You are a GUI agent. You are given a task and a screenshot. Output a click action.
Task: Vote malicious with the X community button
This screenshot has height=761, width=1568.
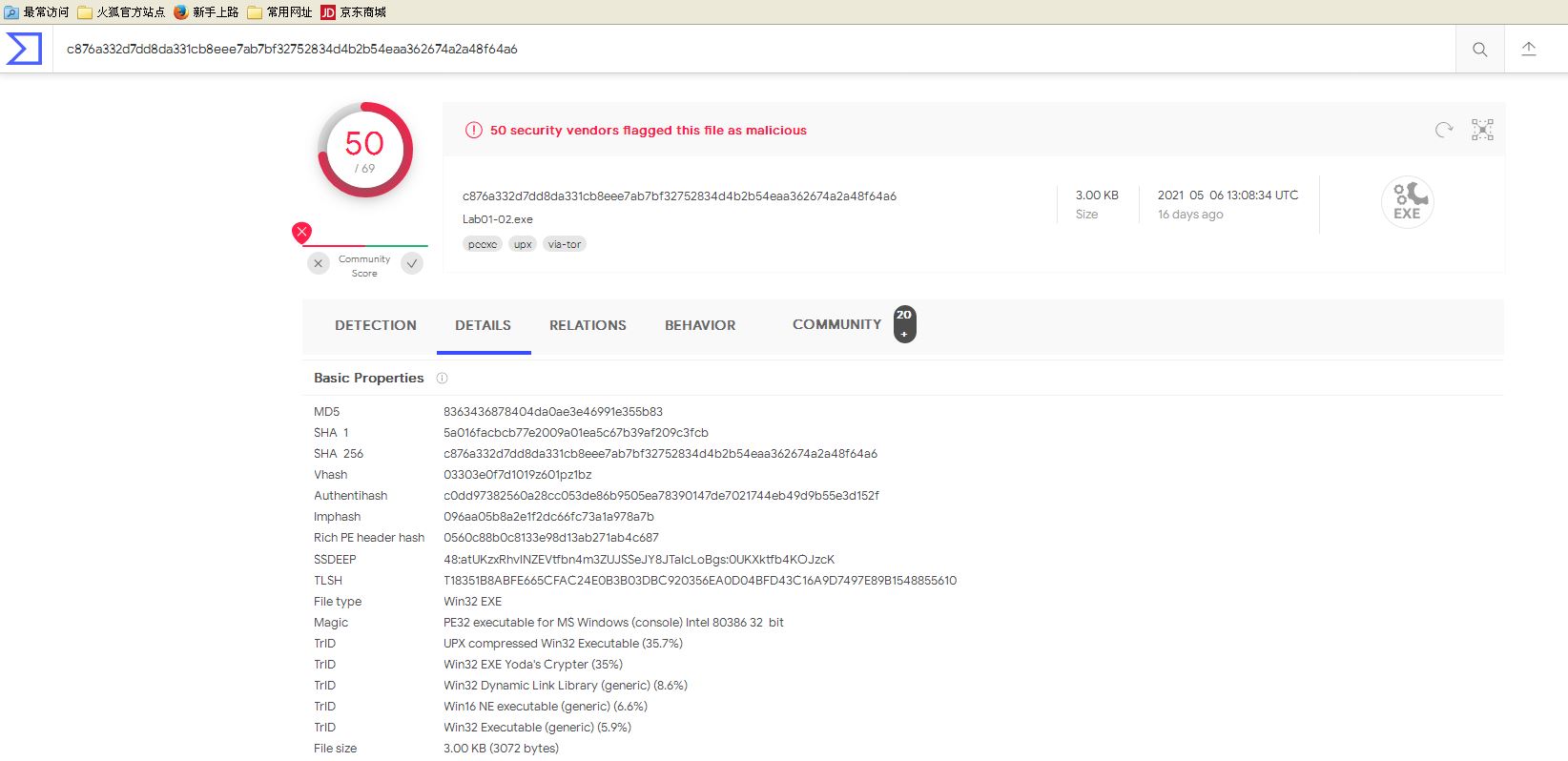319,263
